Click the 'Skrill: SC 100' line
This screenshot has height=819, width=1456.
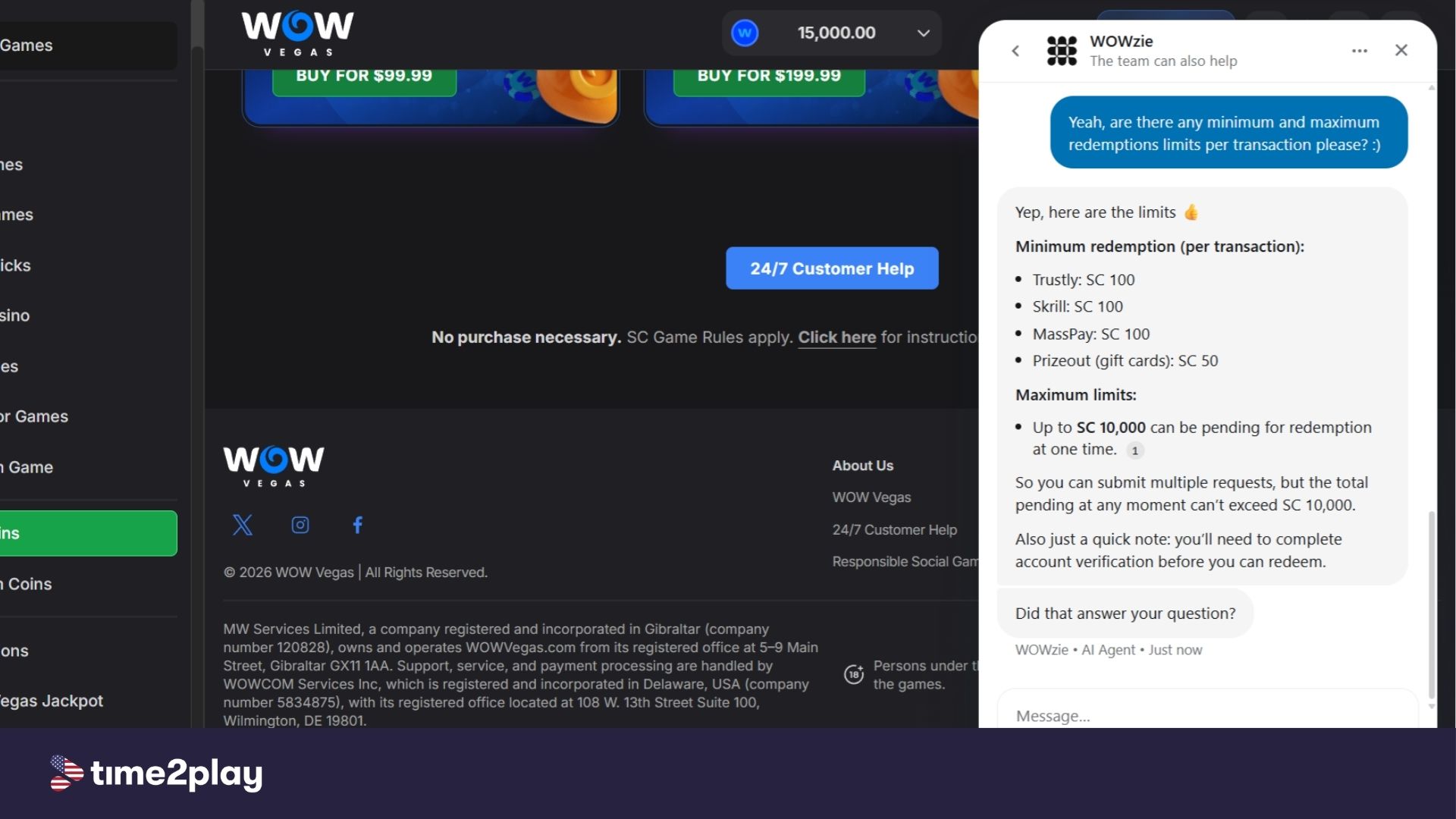(1077, 306)
